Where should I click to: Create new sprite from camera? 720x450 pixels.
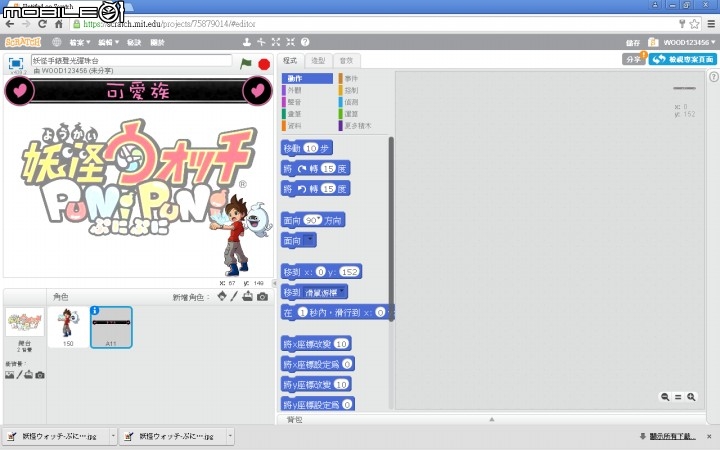262,297
